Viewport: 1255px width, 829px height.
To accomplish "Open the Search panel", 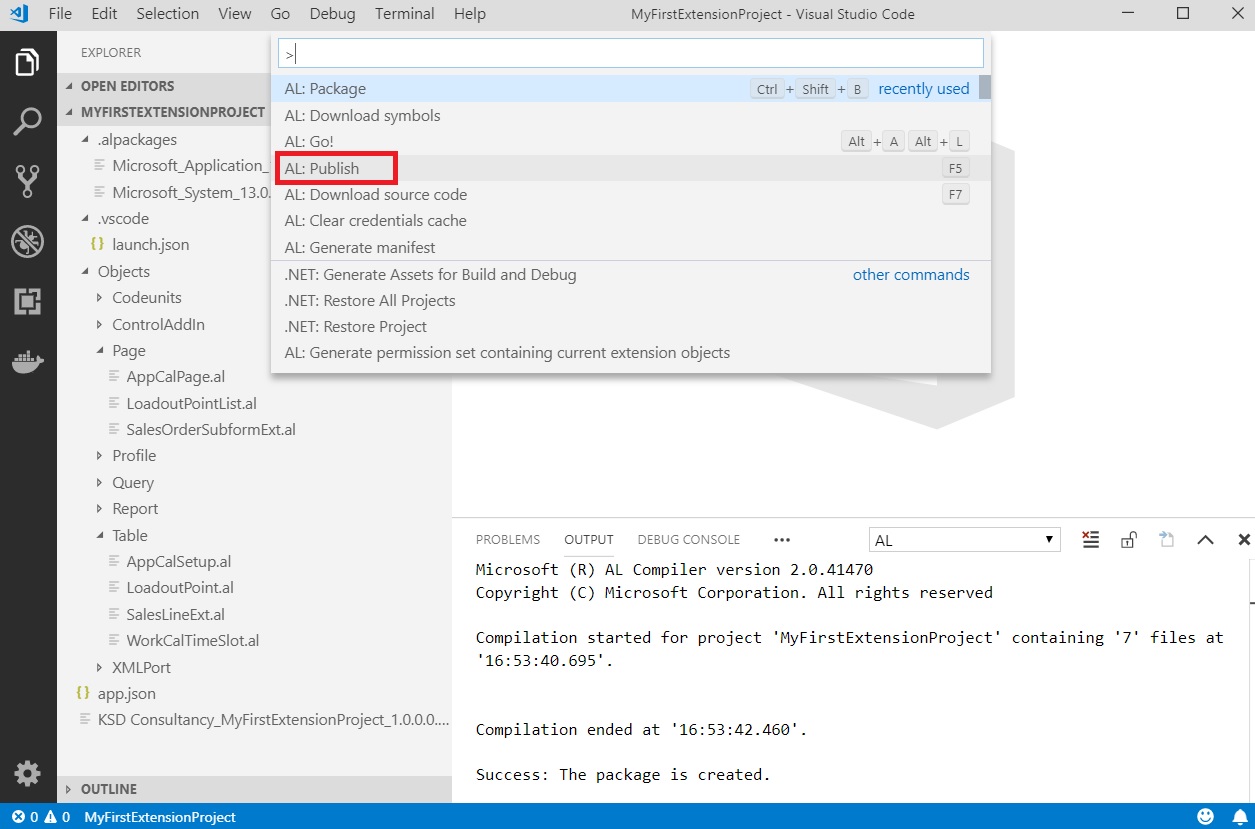I will [26, 118].
